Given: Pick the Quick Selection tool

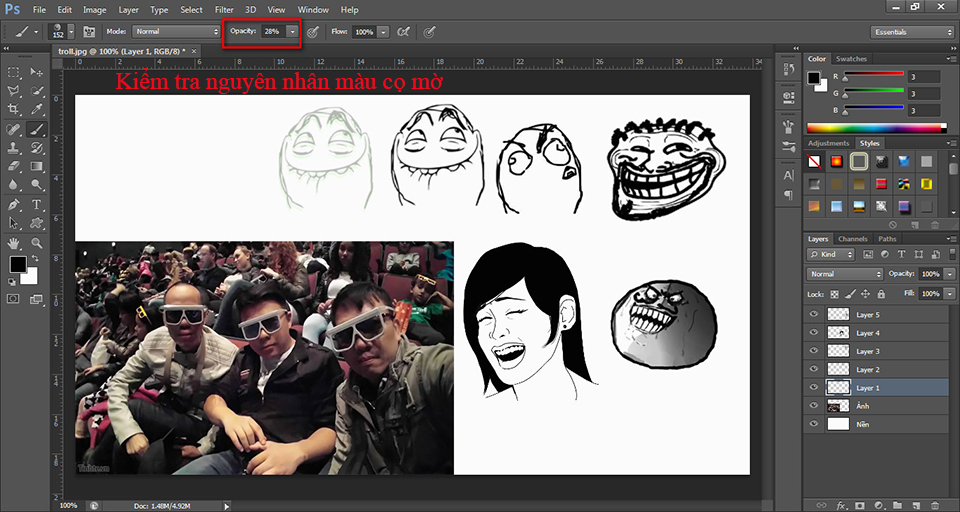Looking at the screenshot, I should [37, 91].
